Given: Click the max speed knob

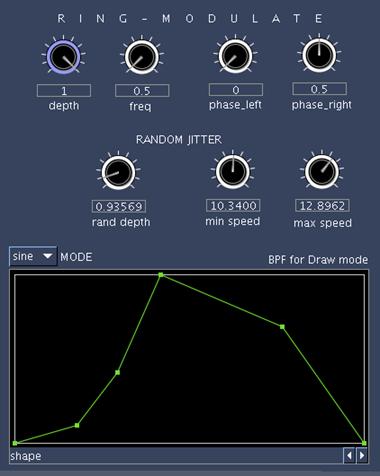Looking at the screenshot, I should pos(322,172).
